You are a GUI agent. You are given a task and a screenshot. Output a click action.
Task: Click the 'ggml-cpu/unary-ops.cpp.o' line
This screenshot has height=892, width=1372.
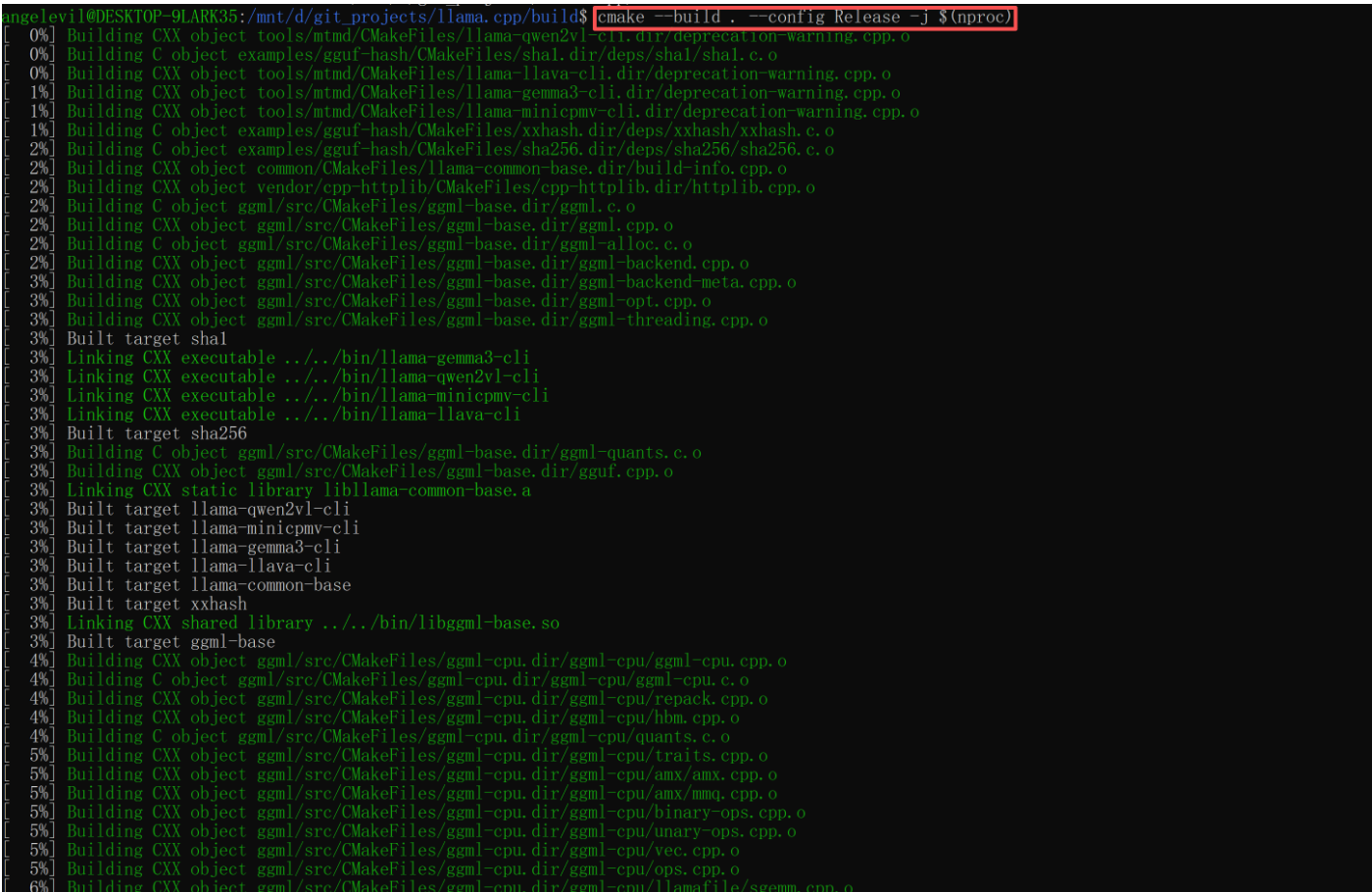tap(400, 832)
